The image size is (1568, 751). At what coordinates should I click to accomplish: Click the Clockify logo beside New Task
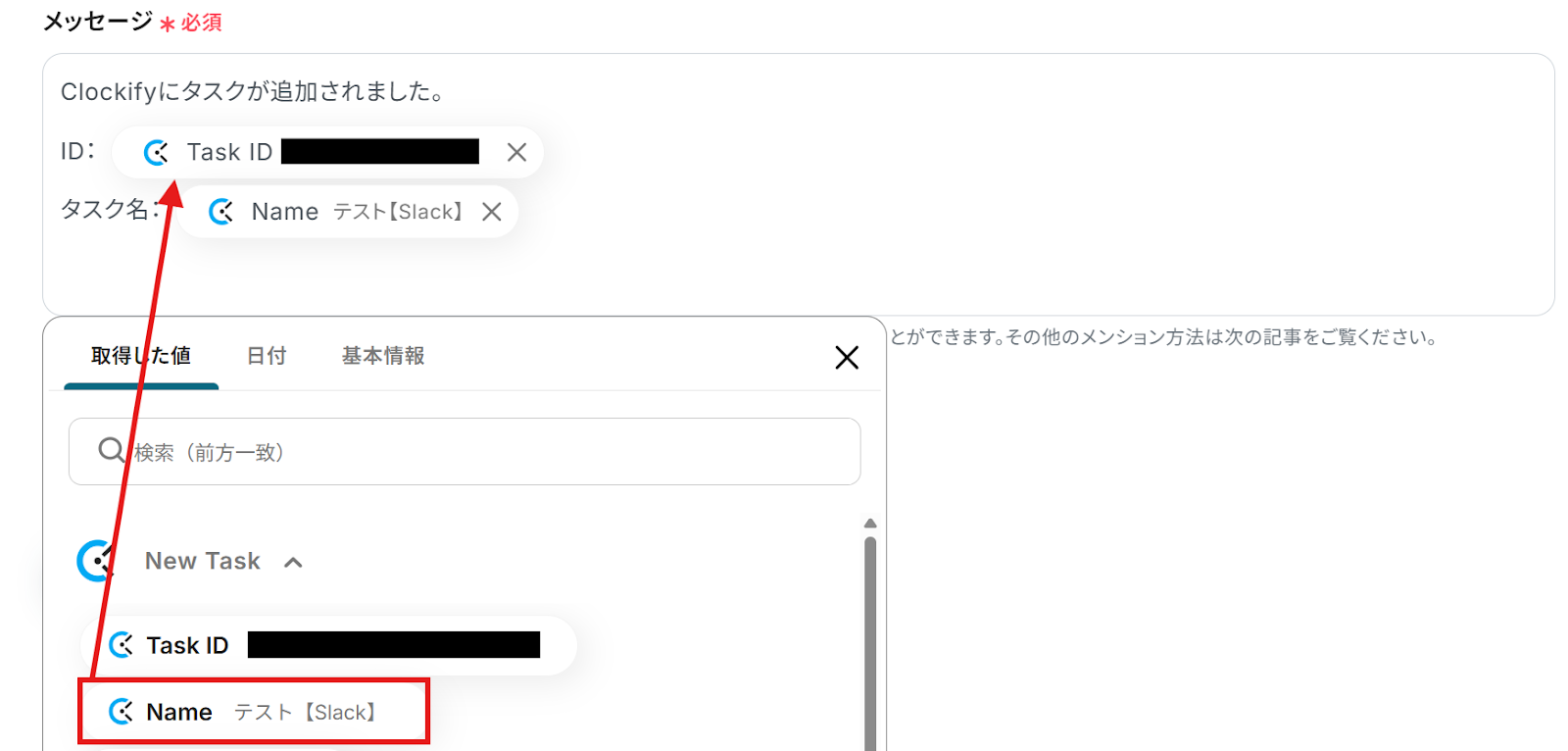pyautogui.click(x=97, y=561)
